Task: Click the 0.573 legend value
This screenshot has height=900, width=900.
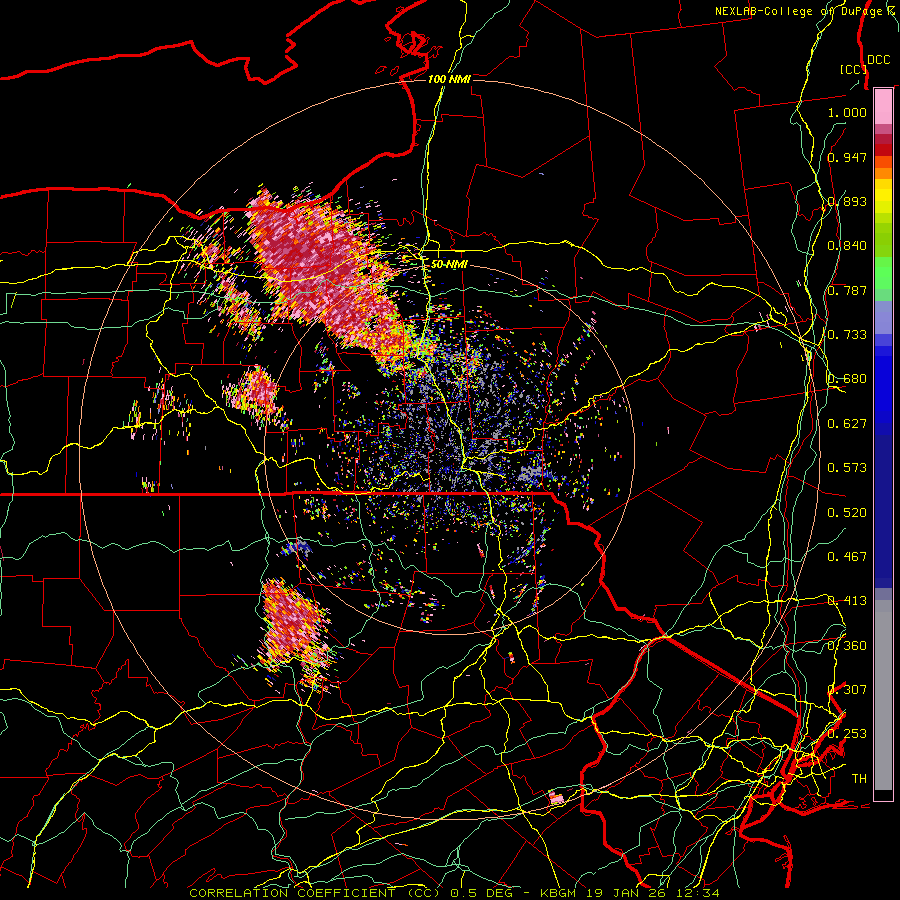Action: (847, 468)
